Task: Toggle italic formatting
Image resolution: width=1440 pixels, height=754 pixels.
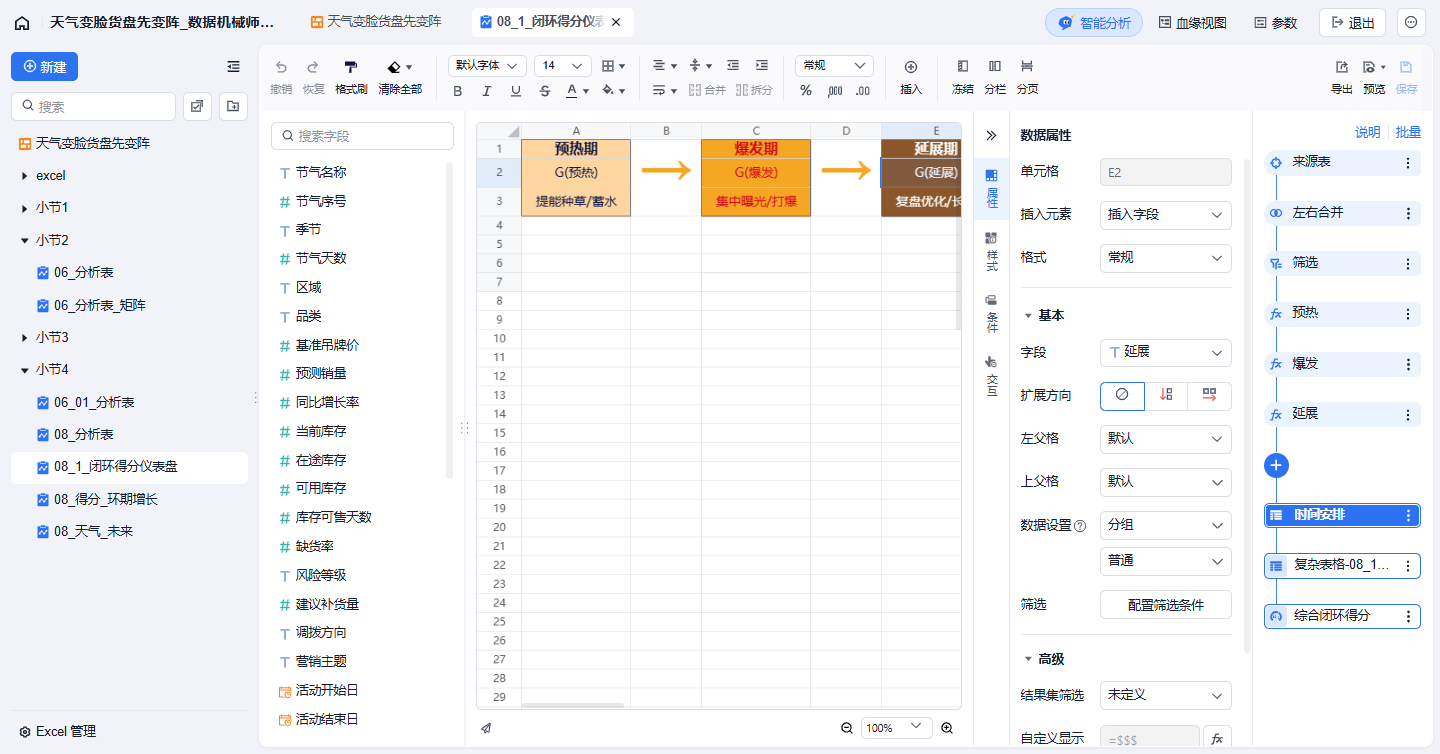Action: click(487, 91)
